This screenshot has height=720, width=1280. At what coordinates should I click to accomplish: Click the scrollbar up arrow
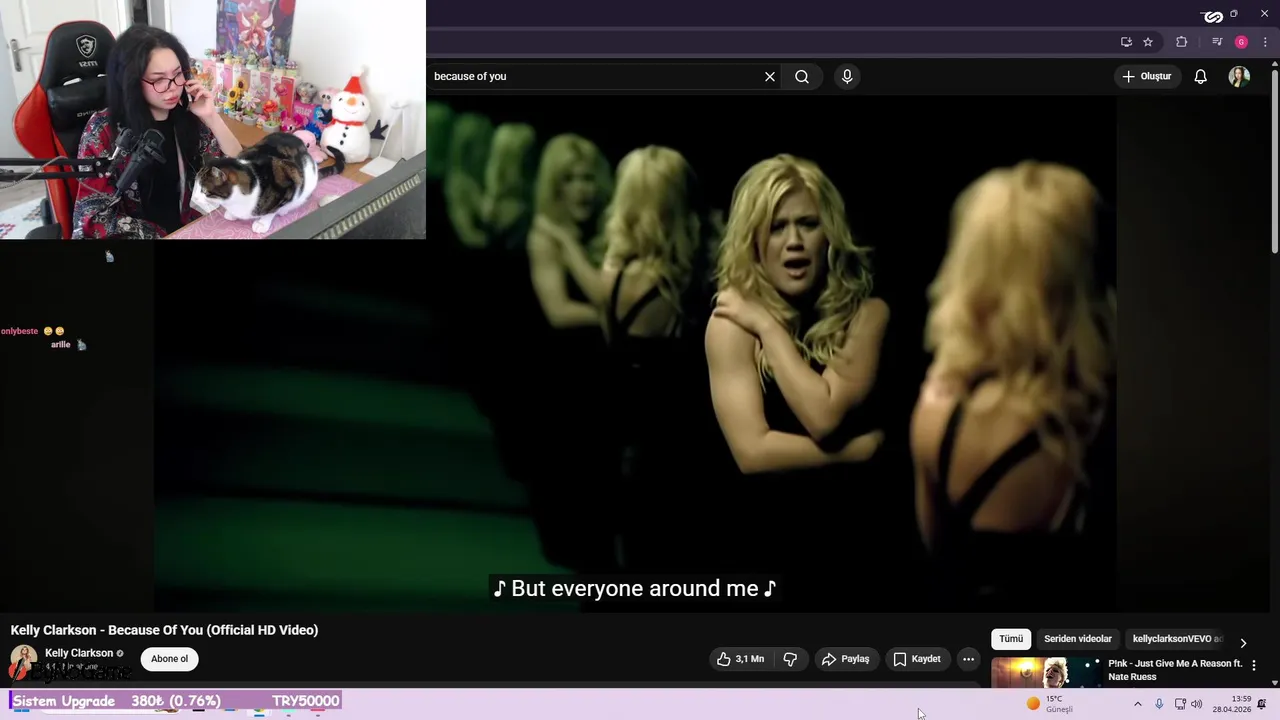1275,63
